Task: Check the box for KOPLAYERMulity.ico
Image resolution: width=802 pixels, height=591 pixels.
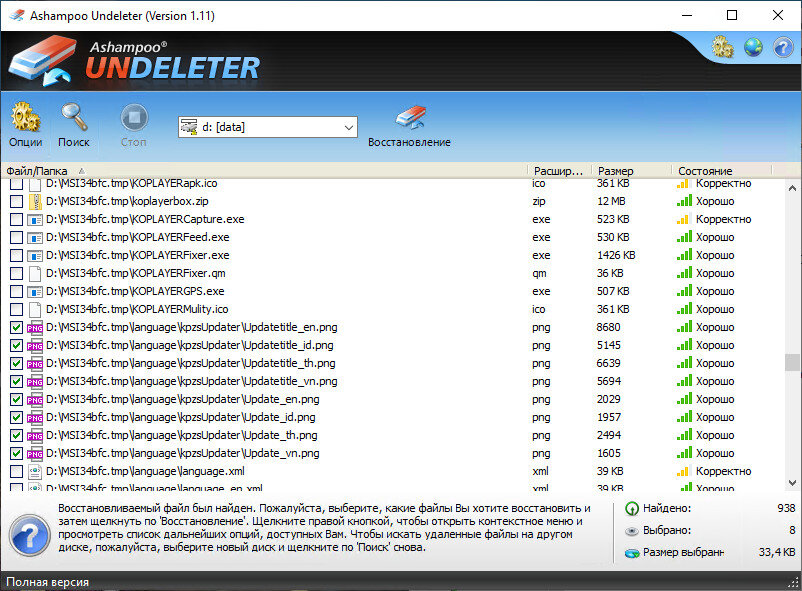Action: coord(16,310)
